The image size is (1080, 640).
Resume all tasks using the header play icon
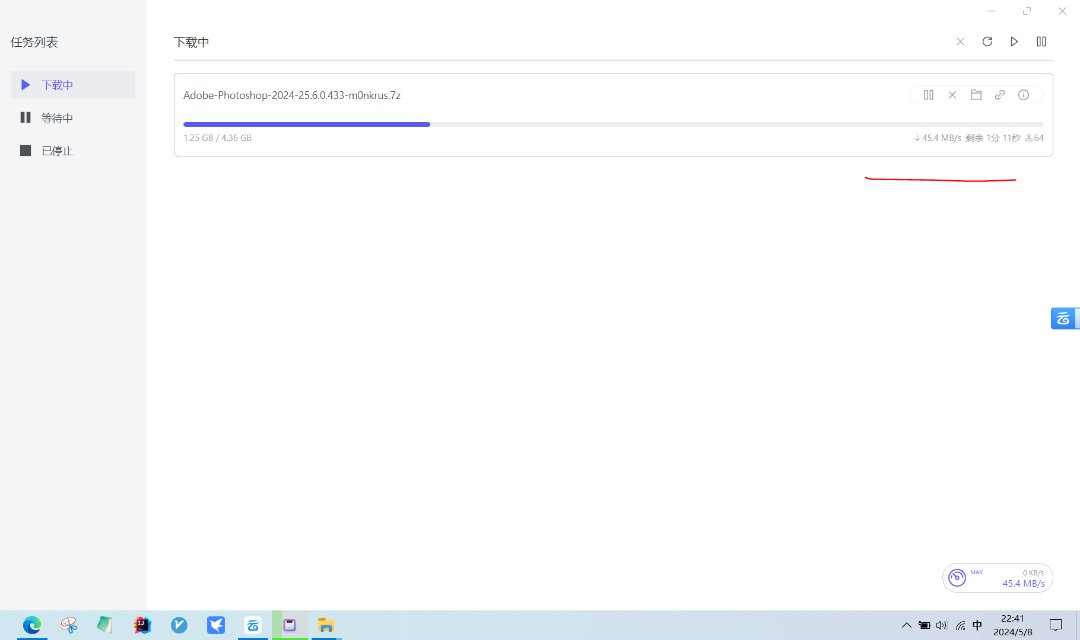click(1014, 42)
